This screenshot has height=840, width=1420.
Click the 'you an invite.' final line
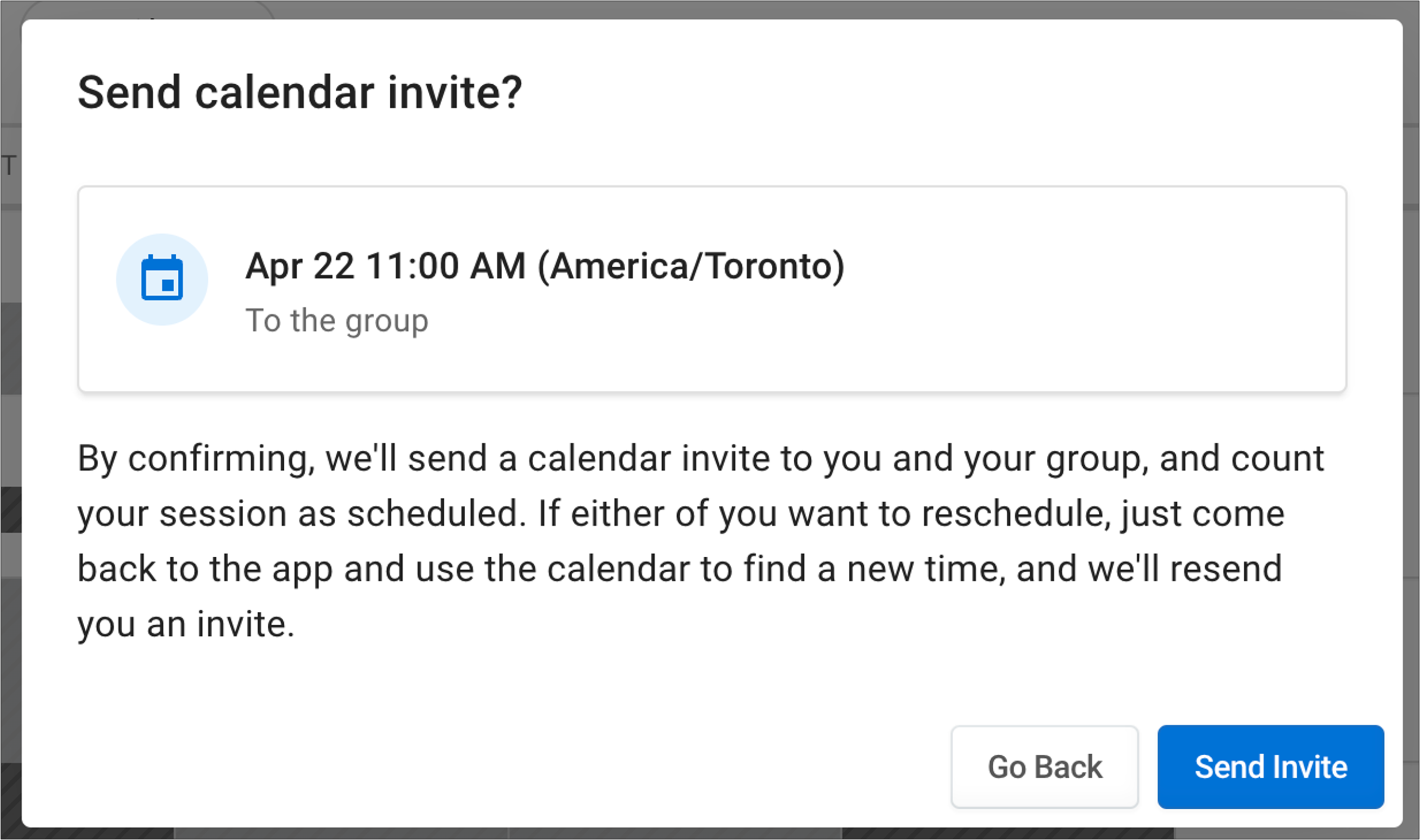186,624
